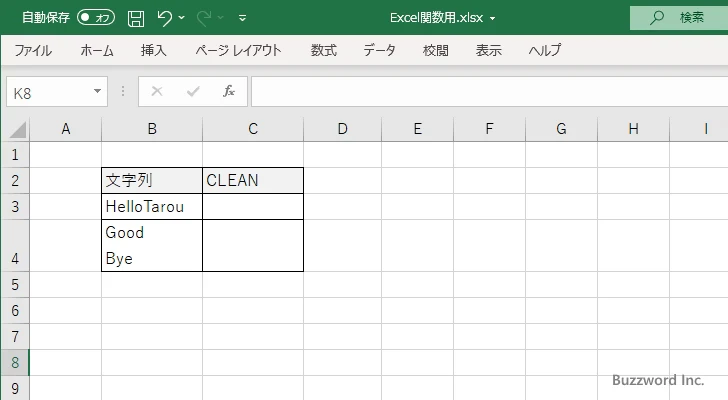The height and width of the screenshot is (400, 728).
Task: Toggle the AutoSave switch
Action: pyautogui.click(x=96, y=18)
